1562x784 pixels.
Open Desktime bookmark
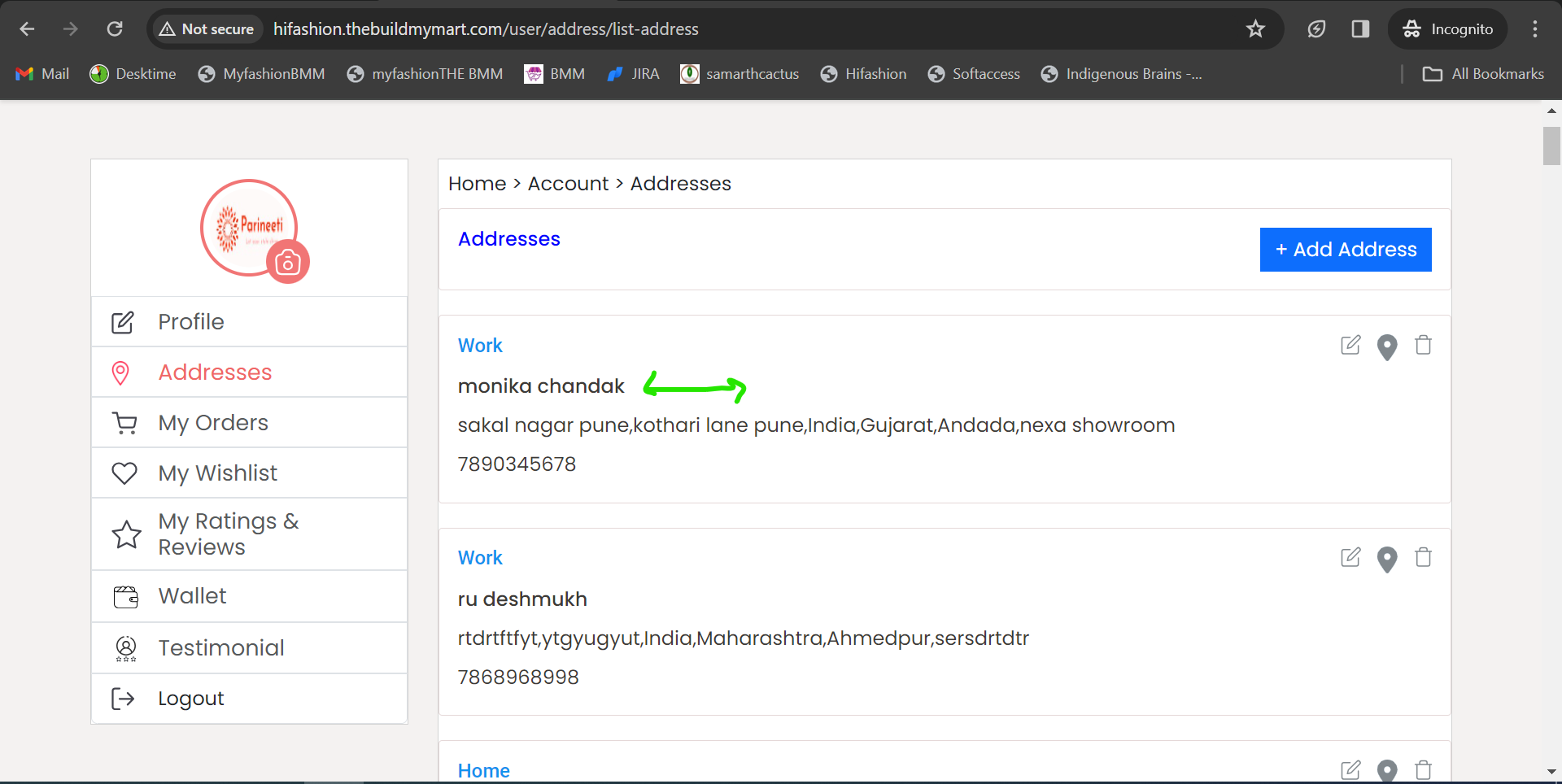pyautogui.click(x=133, y=74)
